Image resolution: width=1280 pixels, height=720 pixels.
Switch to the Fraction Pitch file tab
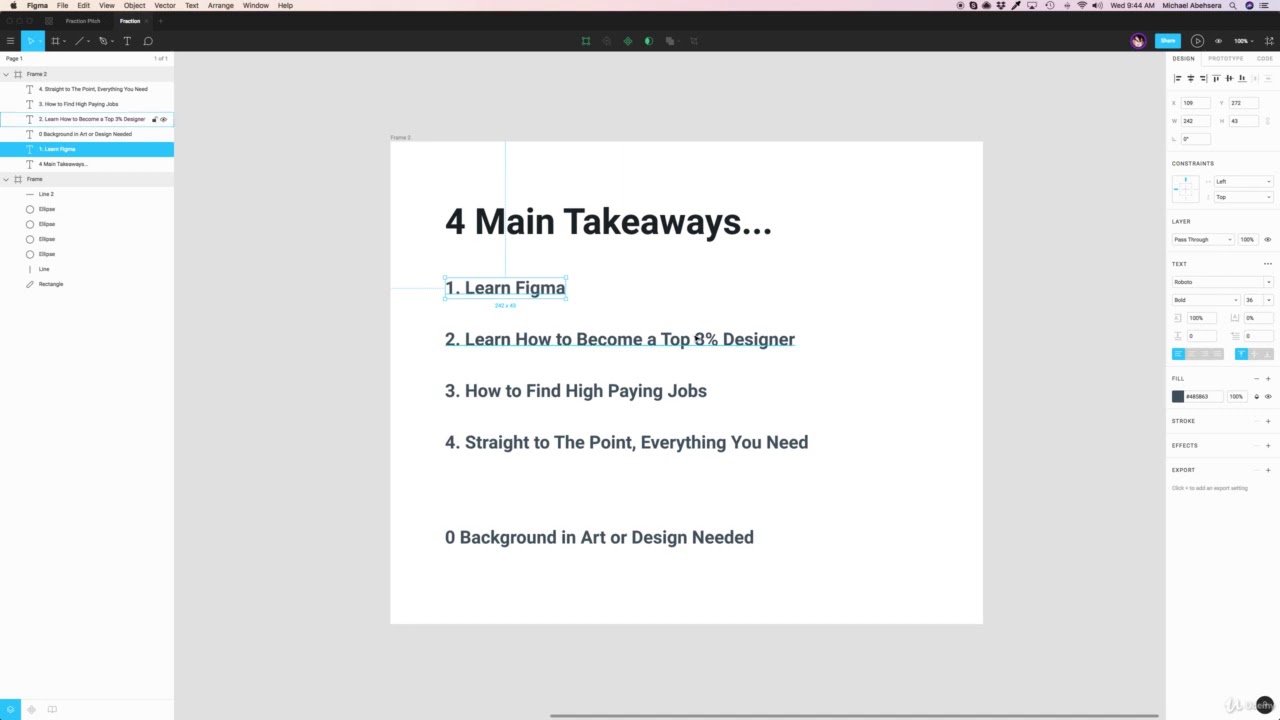click(83, 21)
